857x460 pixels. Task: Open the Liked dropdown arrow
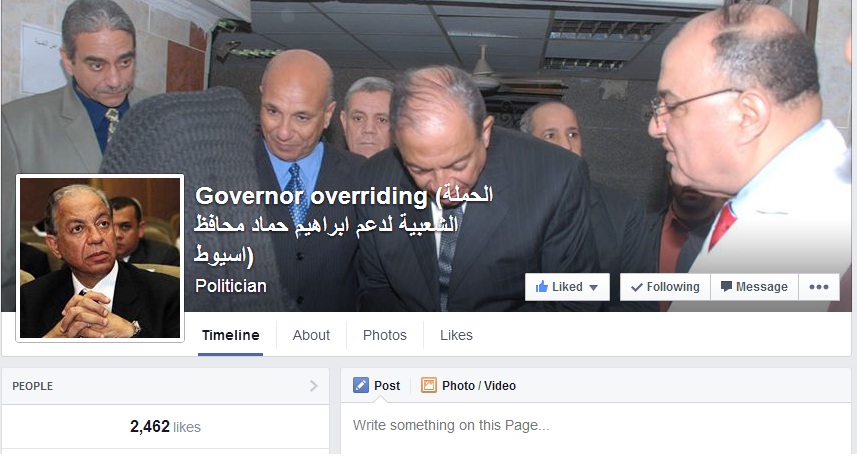pos(594,287)
